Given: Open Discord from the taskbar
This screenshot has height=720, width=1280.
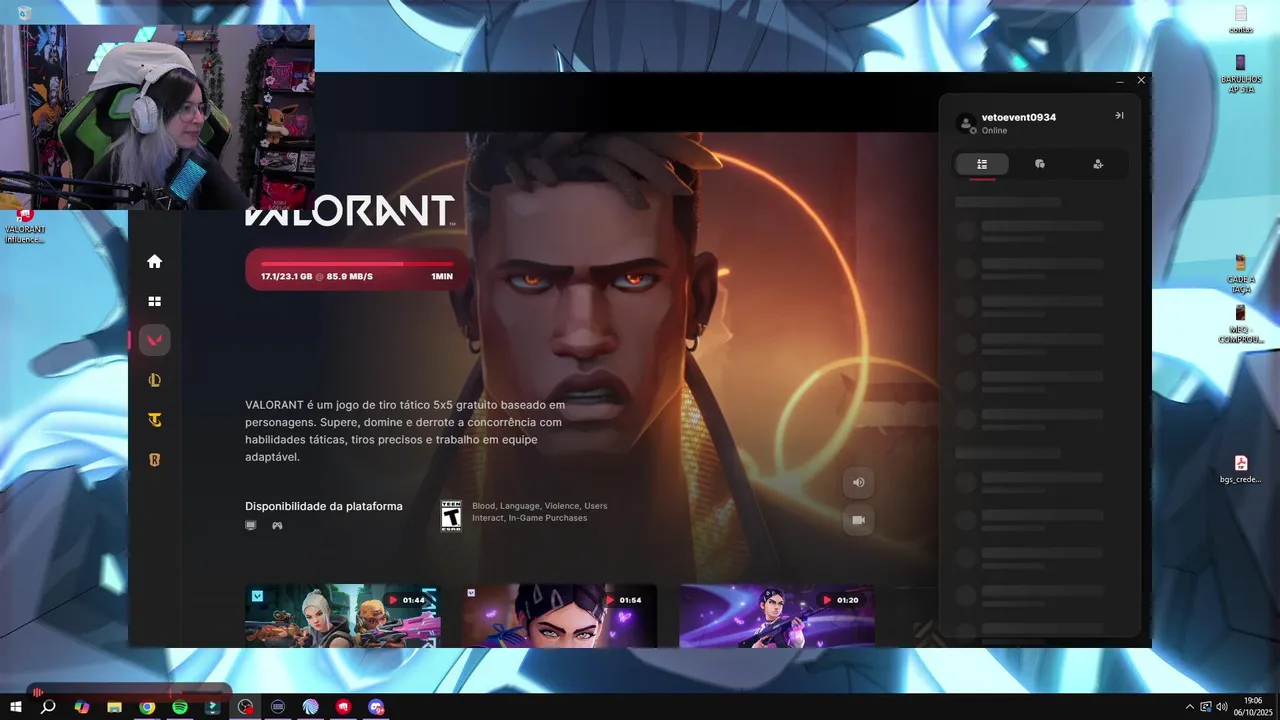Looking at the screenshot, I should (376, 707).
